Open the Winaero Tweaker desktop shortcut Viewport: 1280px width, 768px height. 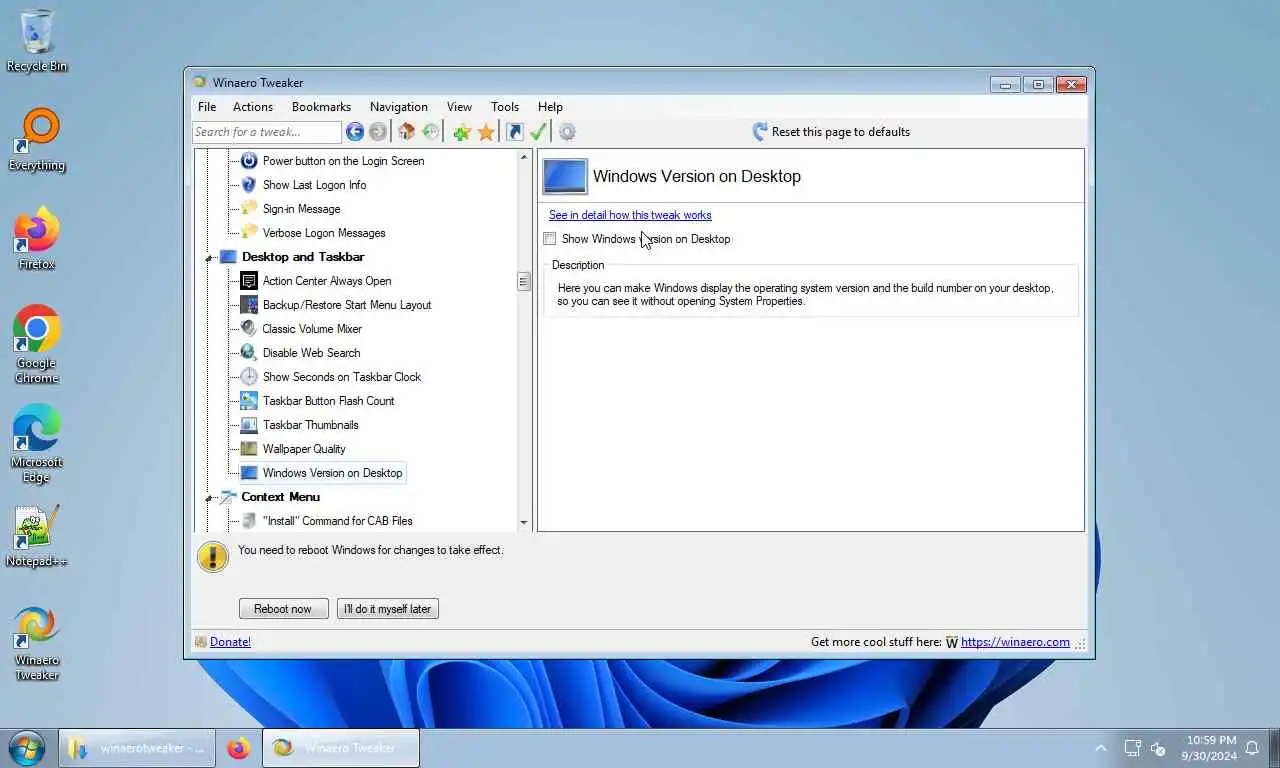37,642
